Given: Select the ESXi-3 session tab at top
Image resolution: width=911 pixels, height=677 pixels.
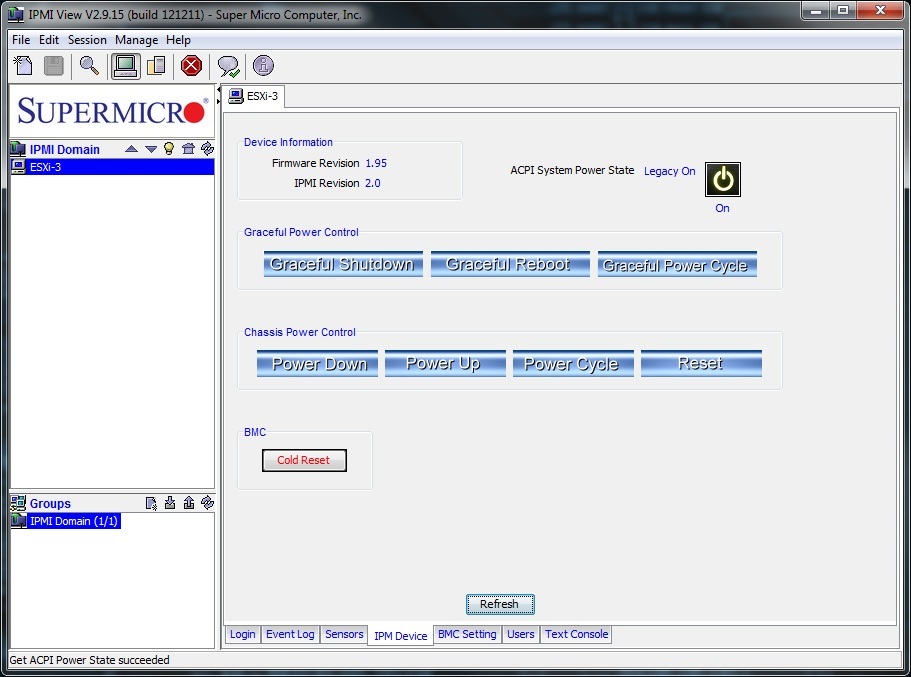Looking at the screenshot, I should coord(254,96).
